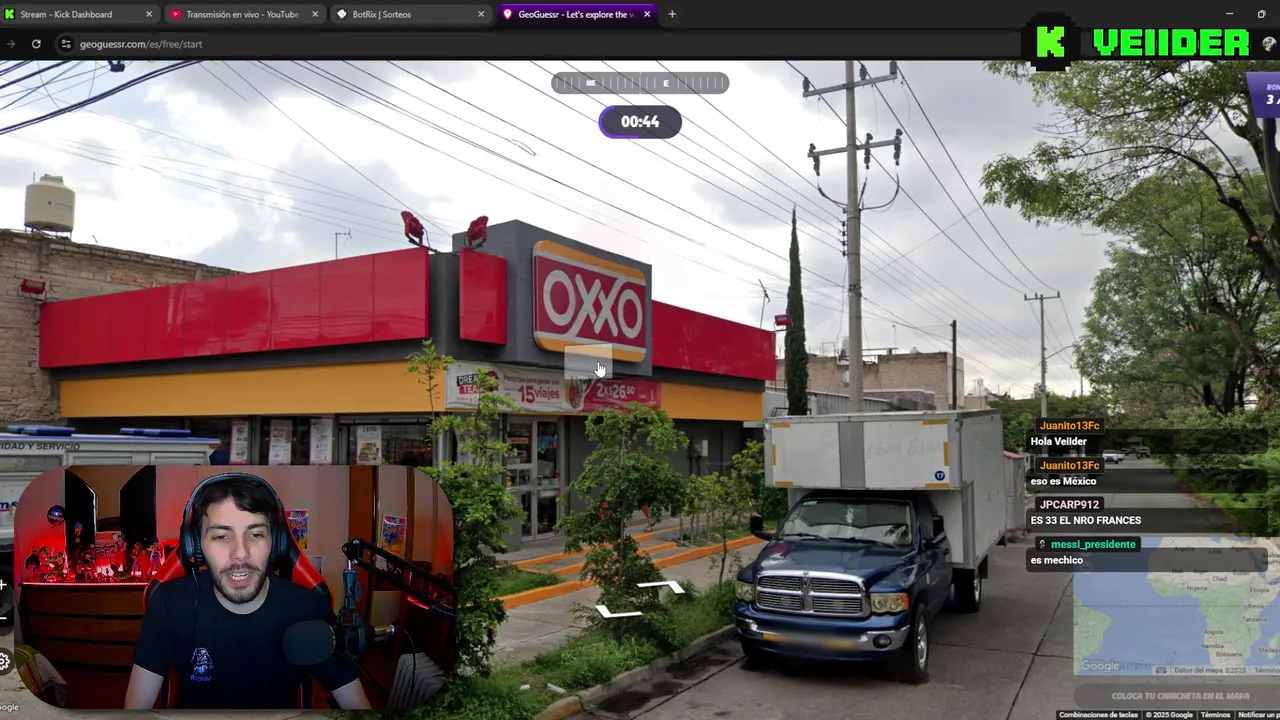Image resolution: width=1280 pixels, height=720 pixels.
Task: Open the Términos link in footer
Action: tap(1215, 715)
